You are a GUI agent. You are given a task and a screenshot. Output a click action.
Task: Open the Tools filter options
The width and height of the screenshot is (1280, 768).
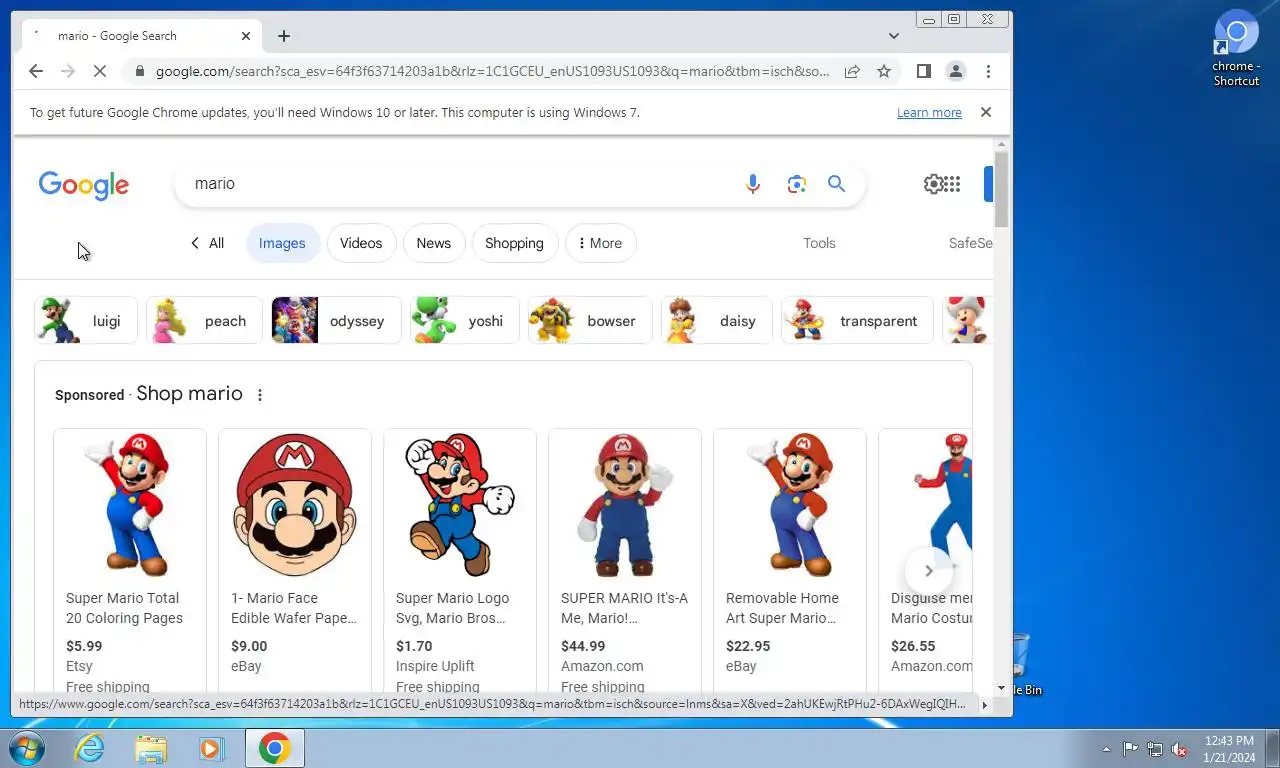[x=819, y=243]
